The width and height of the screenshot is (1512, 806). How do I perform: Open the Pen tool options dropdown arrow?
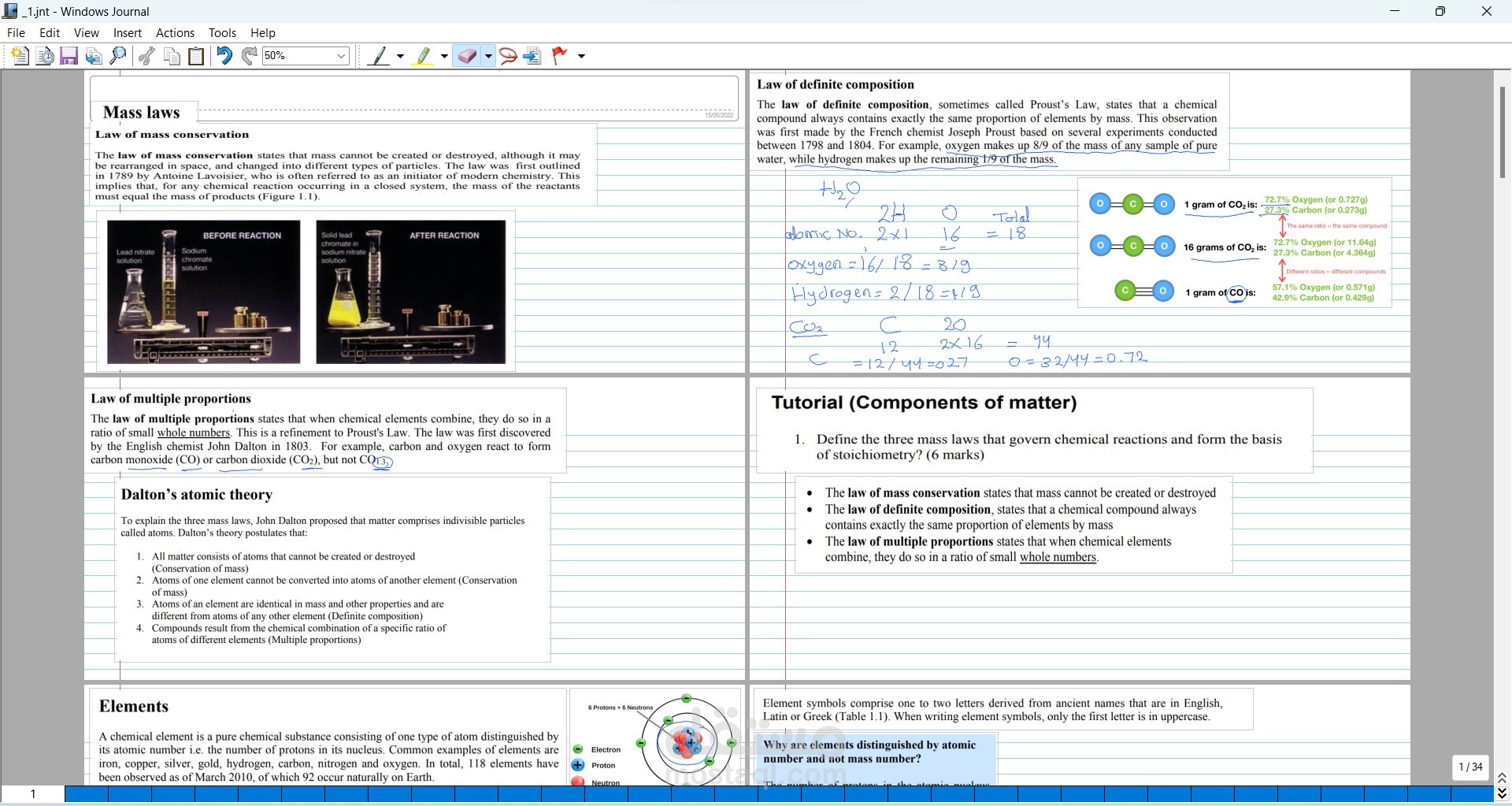click(400, 56)
